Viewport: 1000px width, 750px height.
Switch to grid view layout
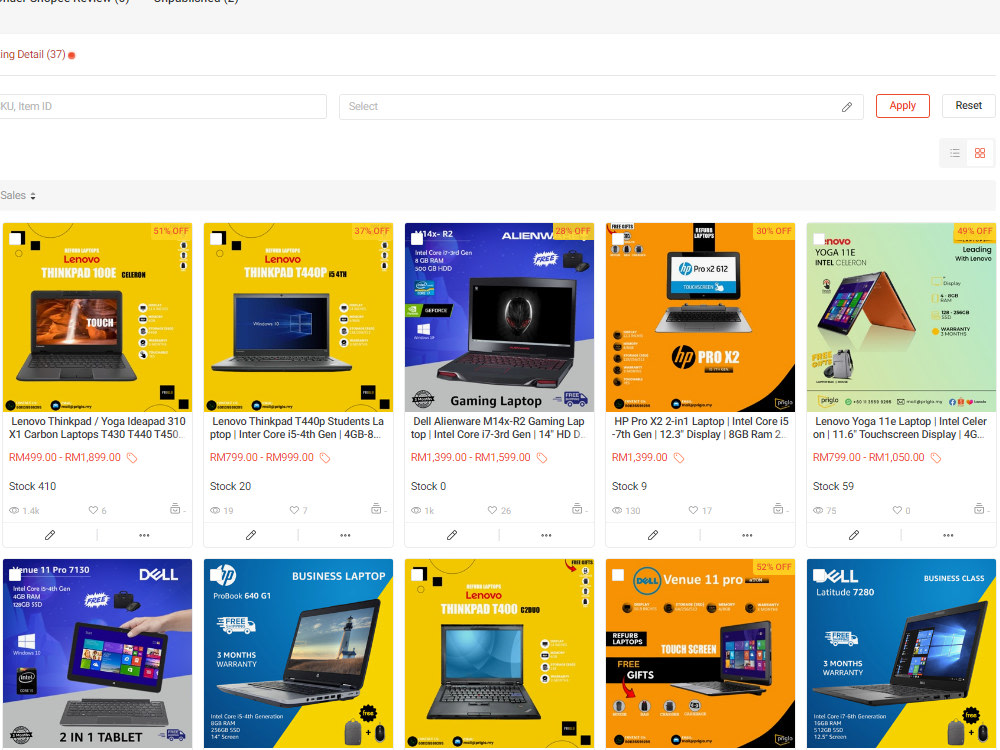pos(980,153)
